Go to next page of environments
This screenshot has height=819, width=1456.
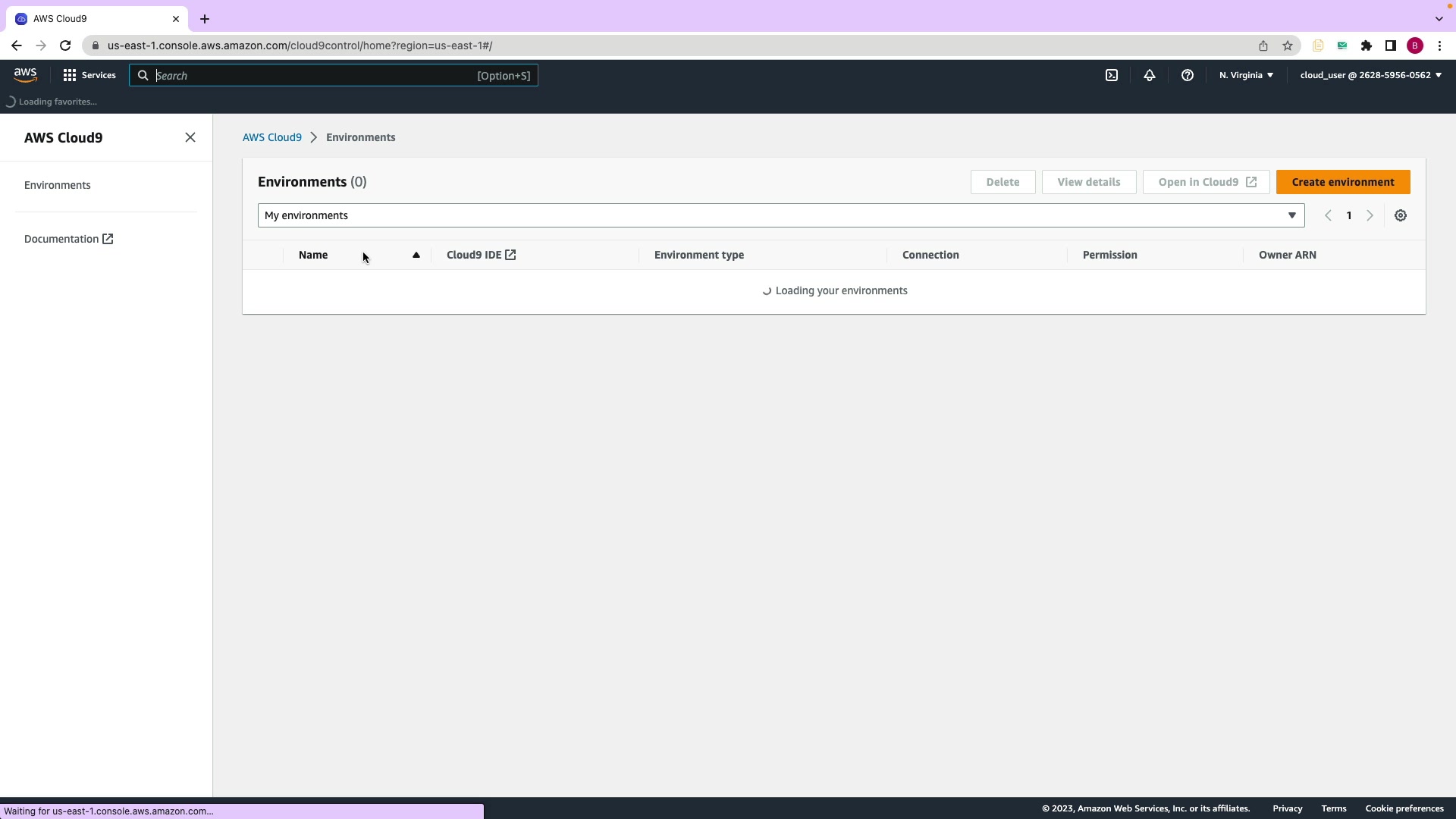coord(1370,215)
